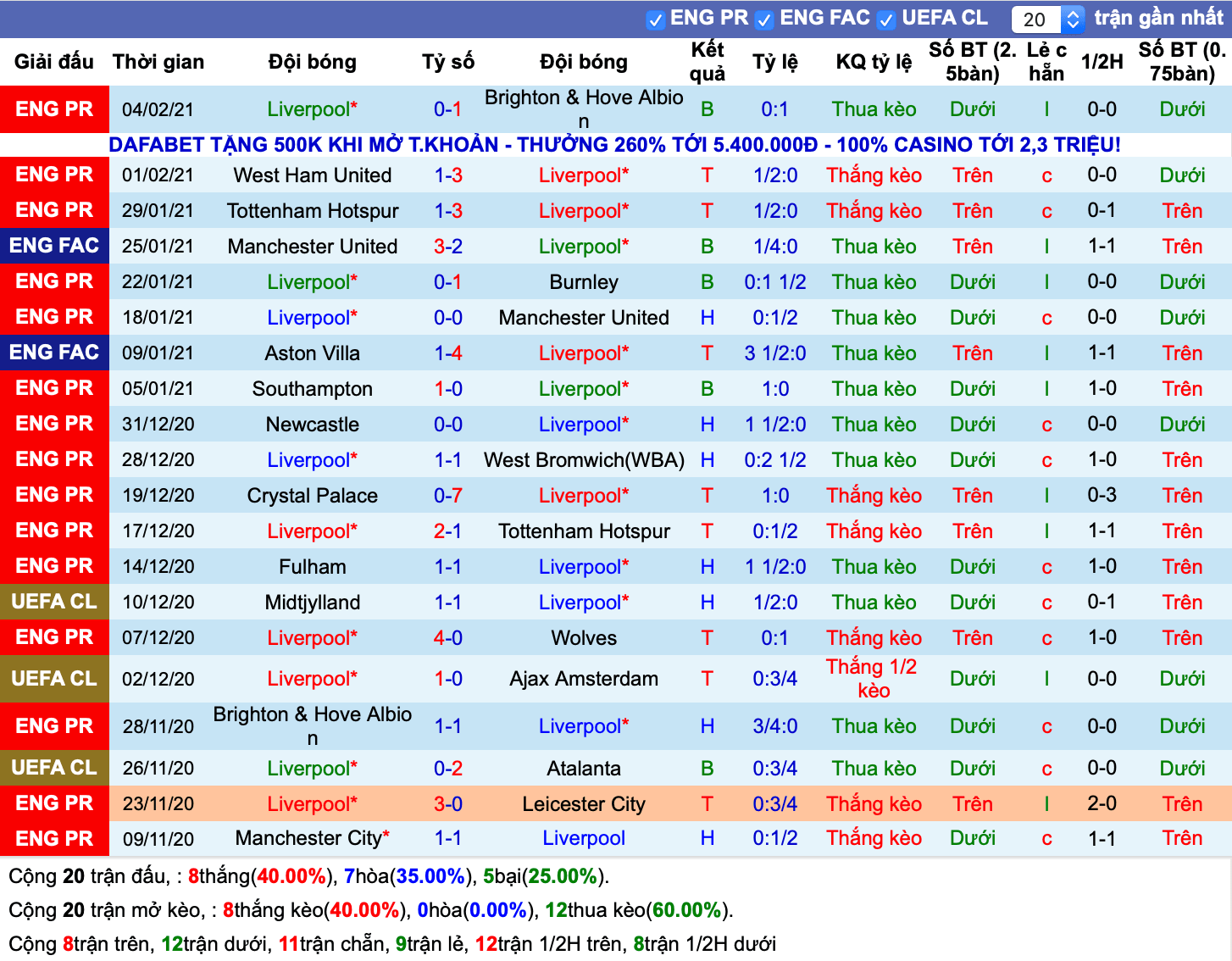Click Southampton team name
The height and width of the screenshot is (961, 1232).
point(313,389)
